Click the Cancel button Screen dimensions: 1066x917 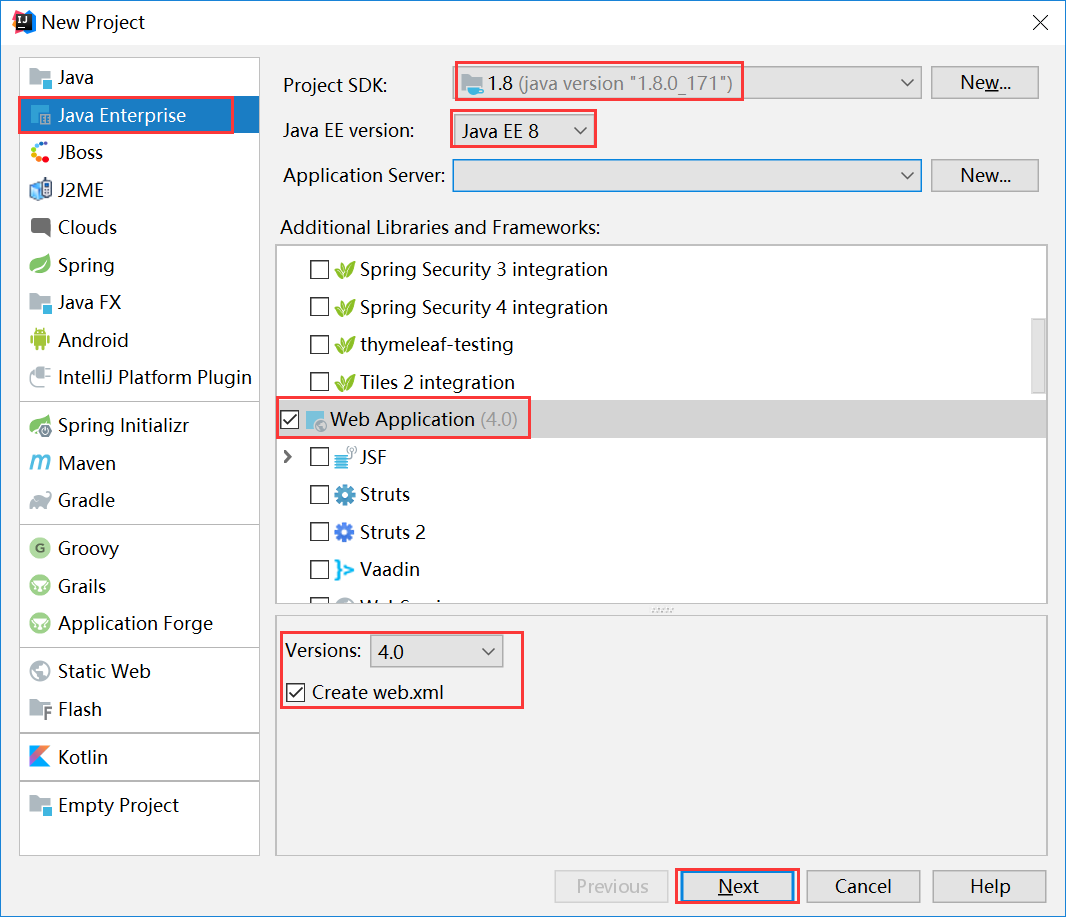[x=863, y=886]
